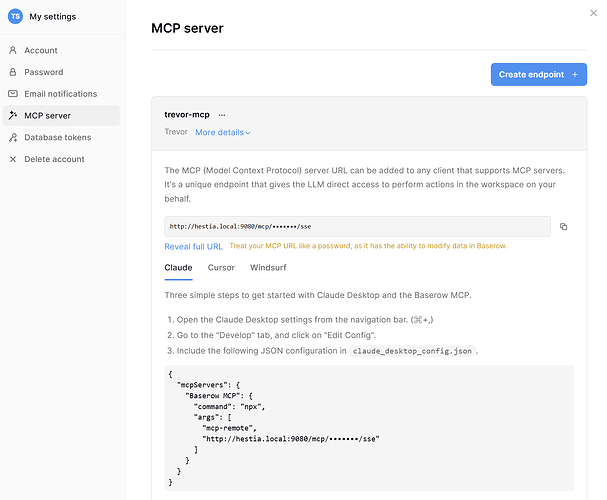Click the "command": "npx" line
This screenshot has height=500, width=607.
tap(229, 406)
